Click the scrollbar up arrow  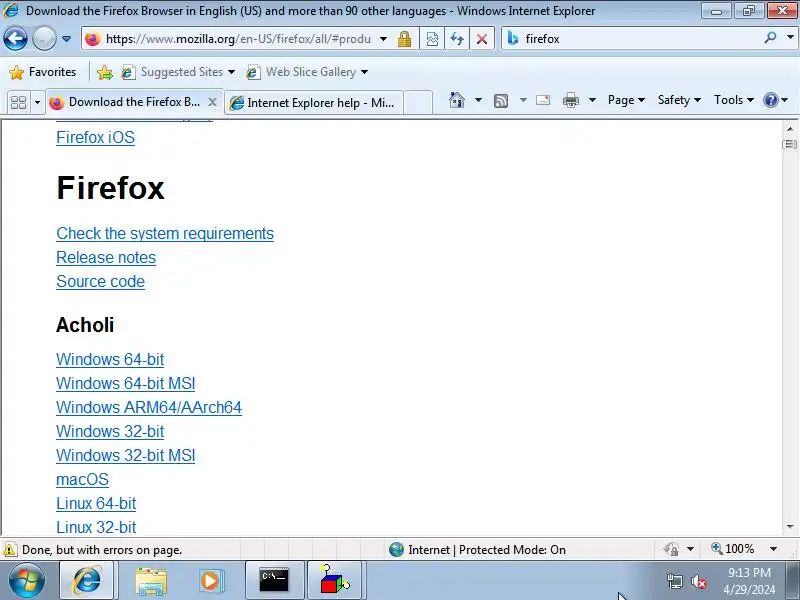[x=790, y=129]
